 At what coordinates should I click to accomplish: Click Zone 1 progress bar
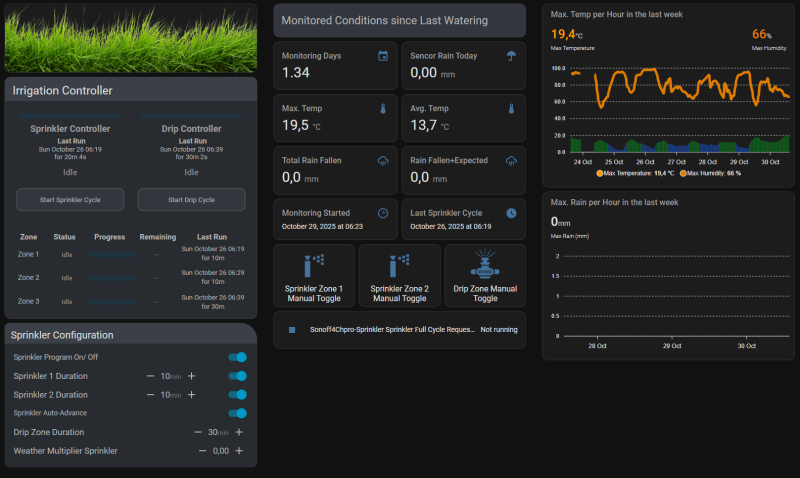(x=112, y=255)
